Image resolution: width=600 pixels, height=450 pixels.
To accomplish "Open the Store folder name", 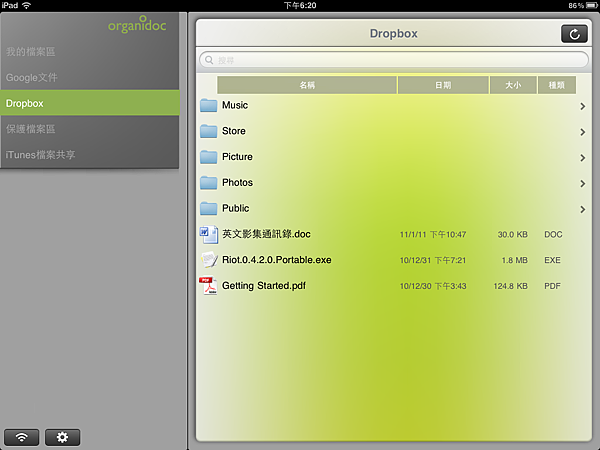I will [234, 131].
